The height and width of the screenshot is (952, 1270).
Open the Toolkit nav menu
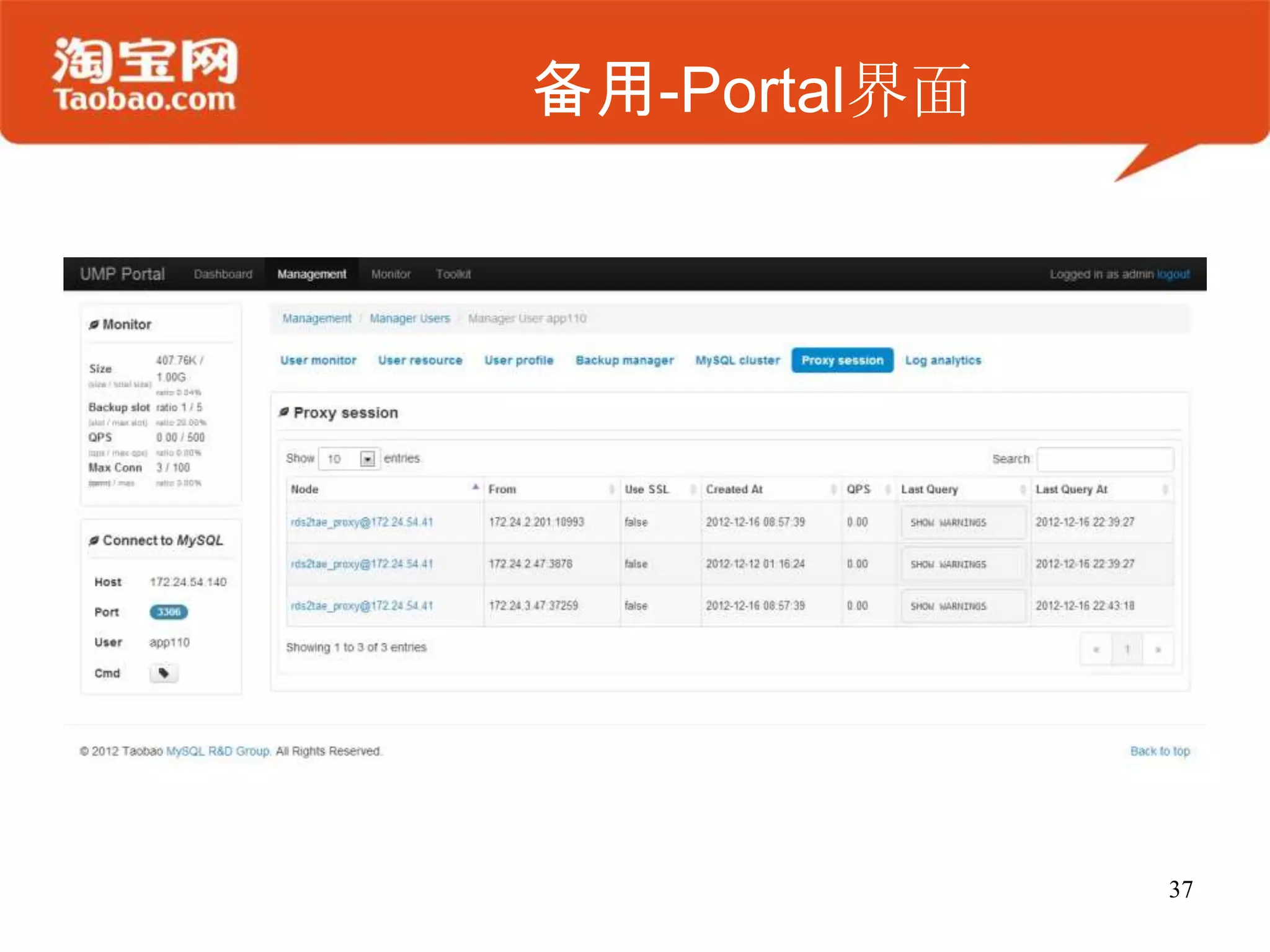tap(453, 274)
